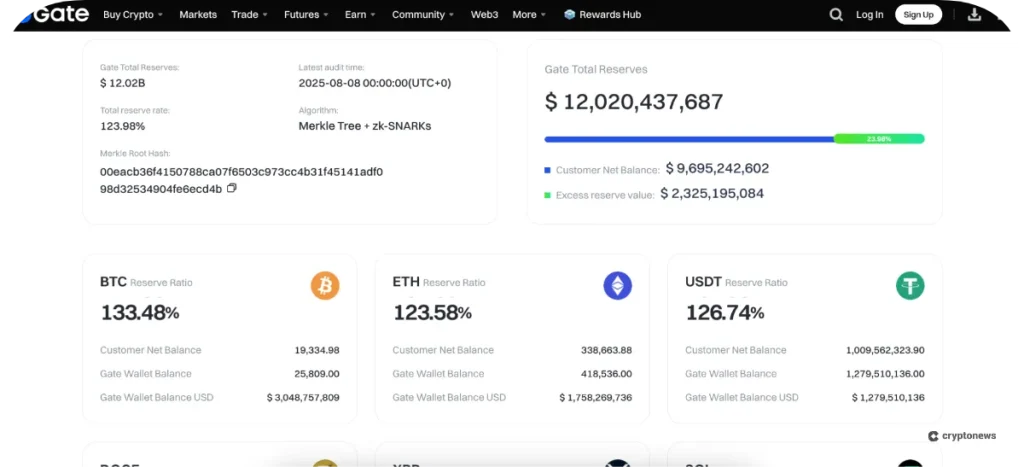The image size is (1024, 467).
Task: Expand the More dropdown menu
Action: point(530,14)
